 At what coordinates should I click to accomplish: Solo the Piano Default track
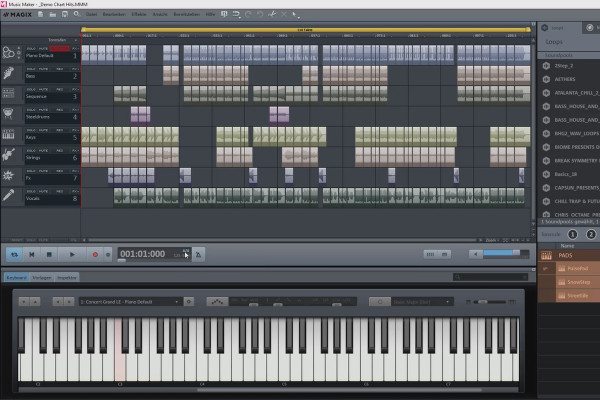point(31,49)
